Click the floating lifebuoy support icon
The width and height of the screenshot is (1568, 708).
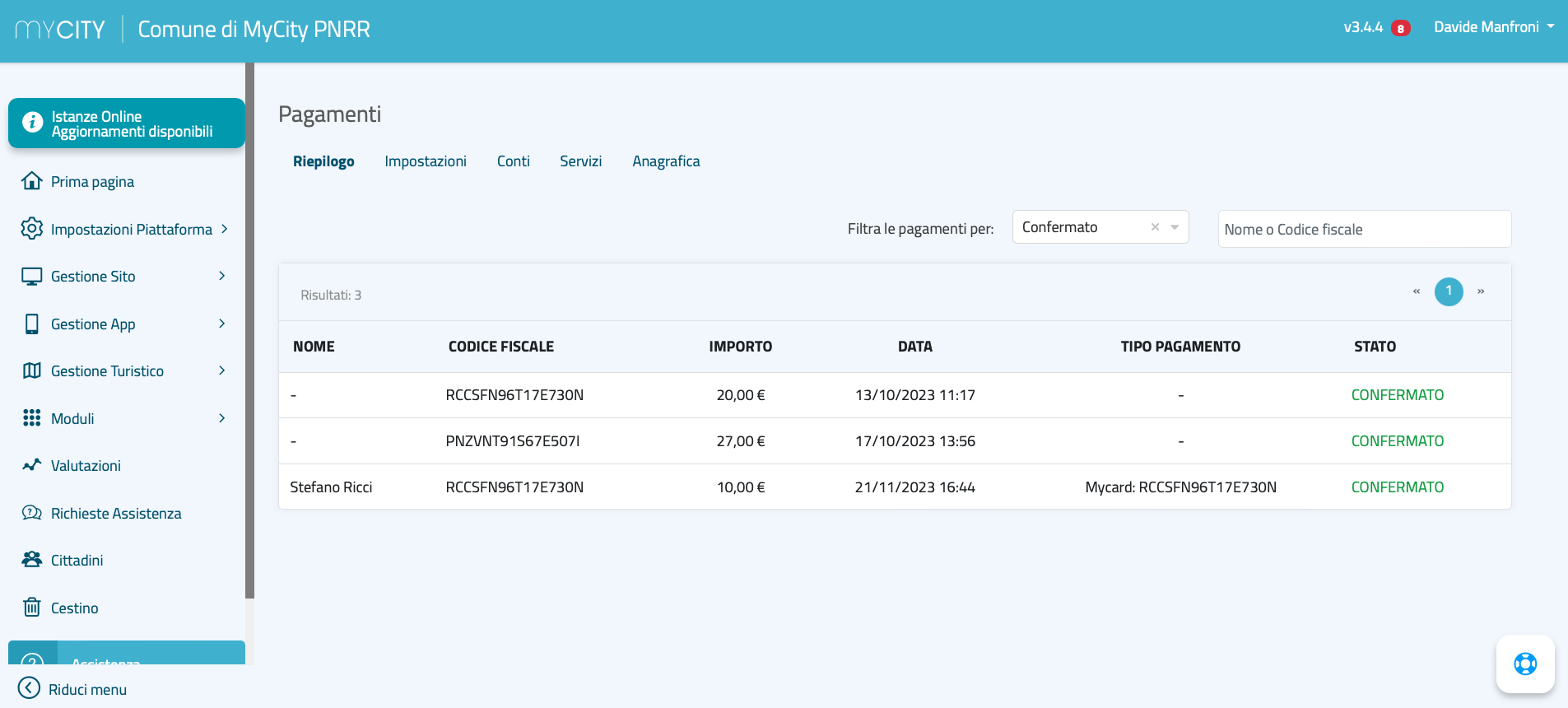(x=1524, y=664)
